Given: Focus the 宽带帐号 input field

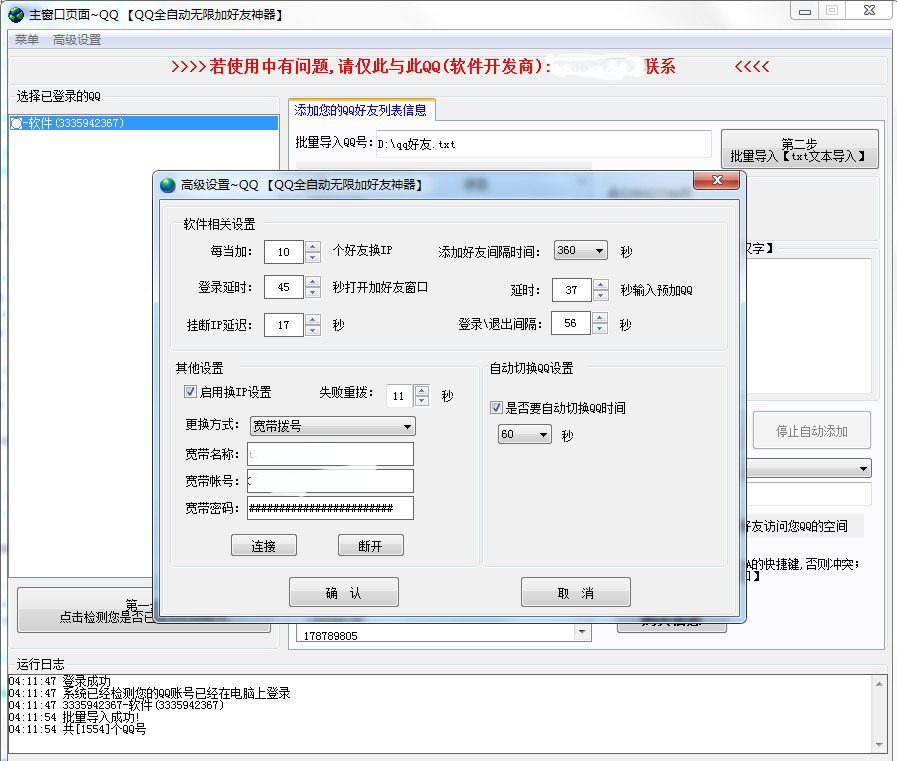Looking at the screenshot, I should [x=330, y=481].
